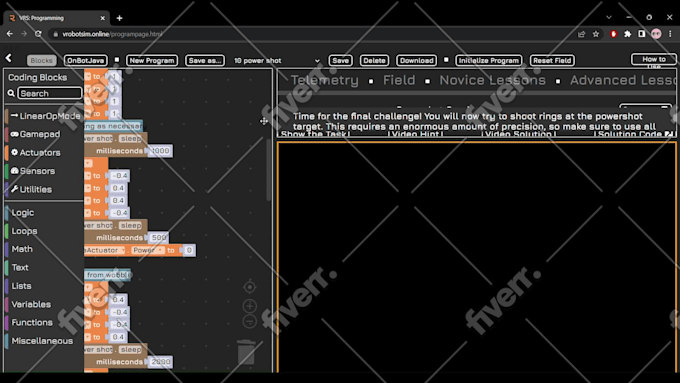Go back in the browser

(10, 34)
